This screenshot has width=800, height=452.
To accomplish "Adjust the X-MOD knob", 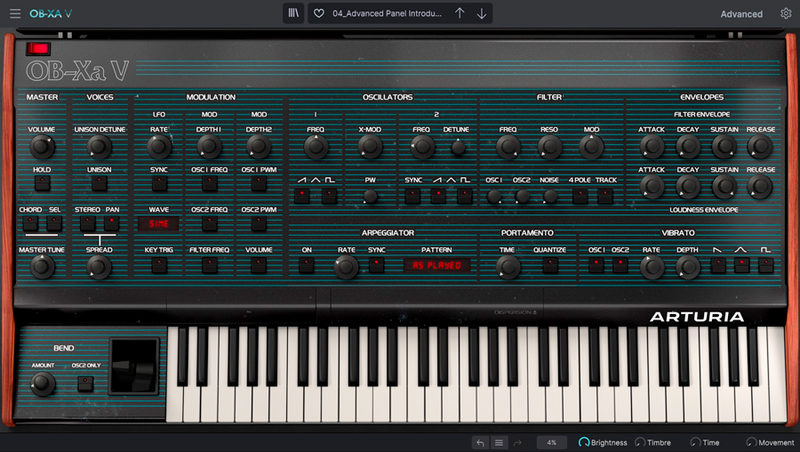I will 370,147.
